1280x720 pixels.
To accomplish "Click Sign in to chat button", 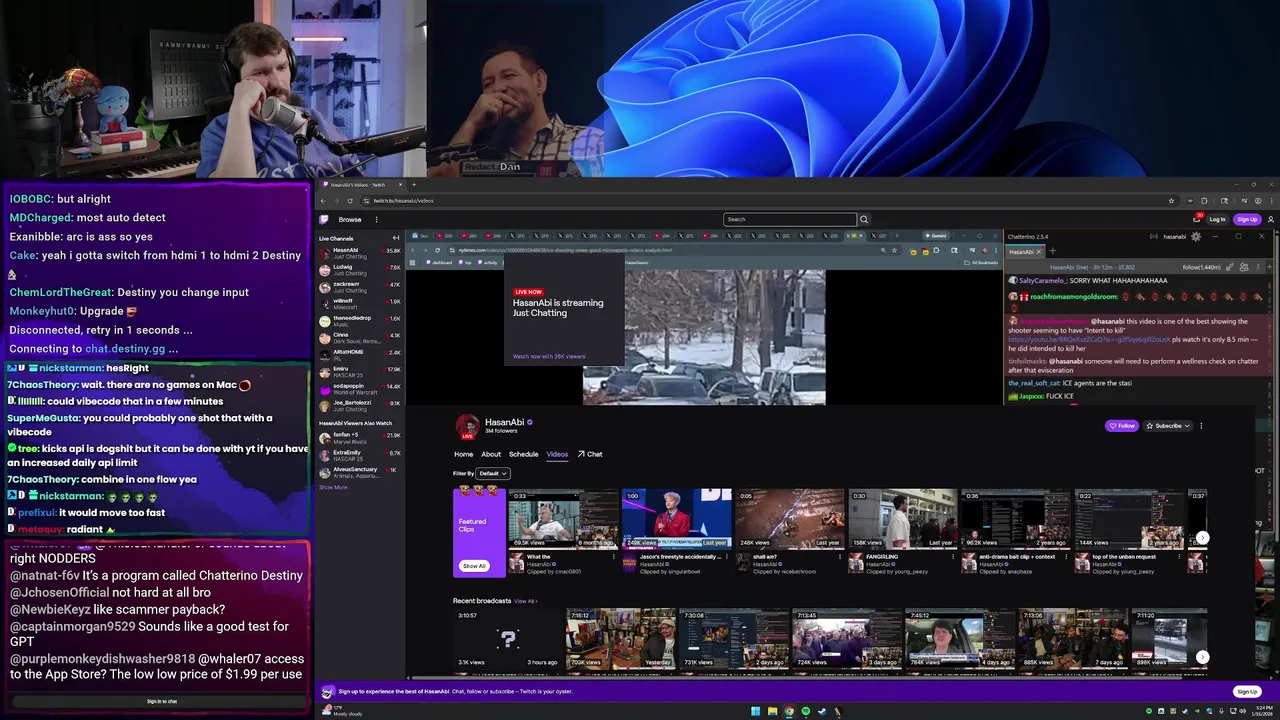I will tap(162, 701).
